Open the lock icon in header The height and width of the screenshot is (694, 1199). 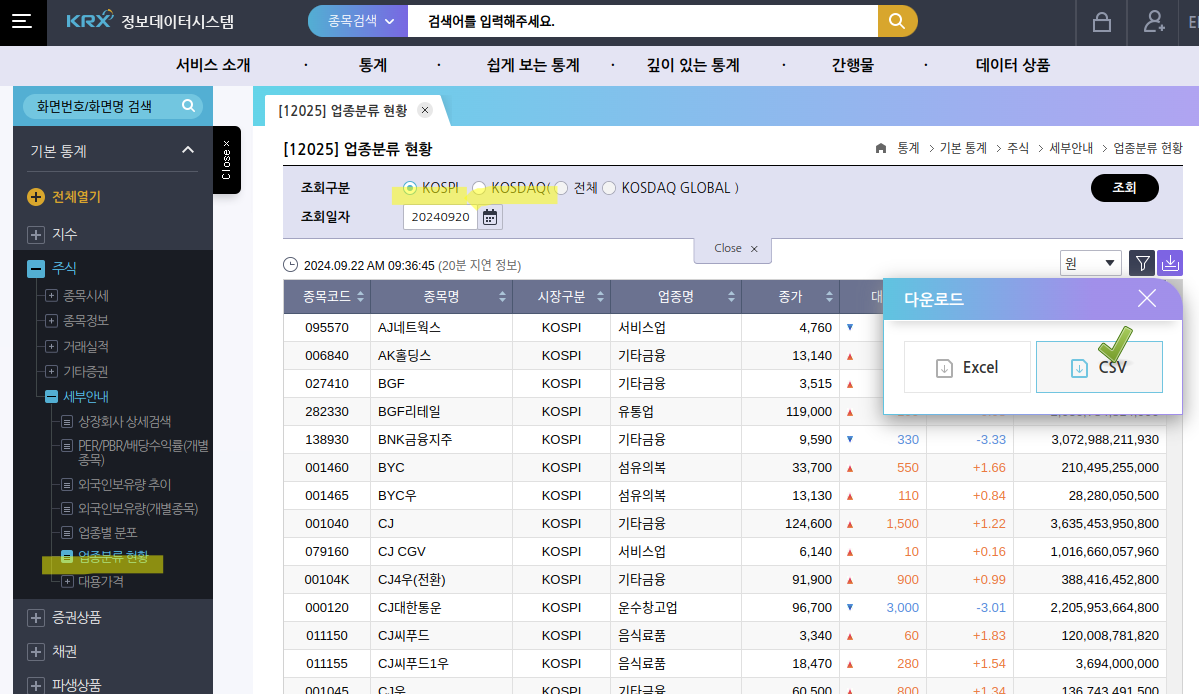(x=1101, y=22)
